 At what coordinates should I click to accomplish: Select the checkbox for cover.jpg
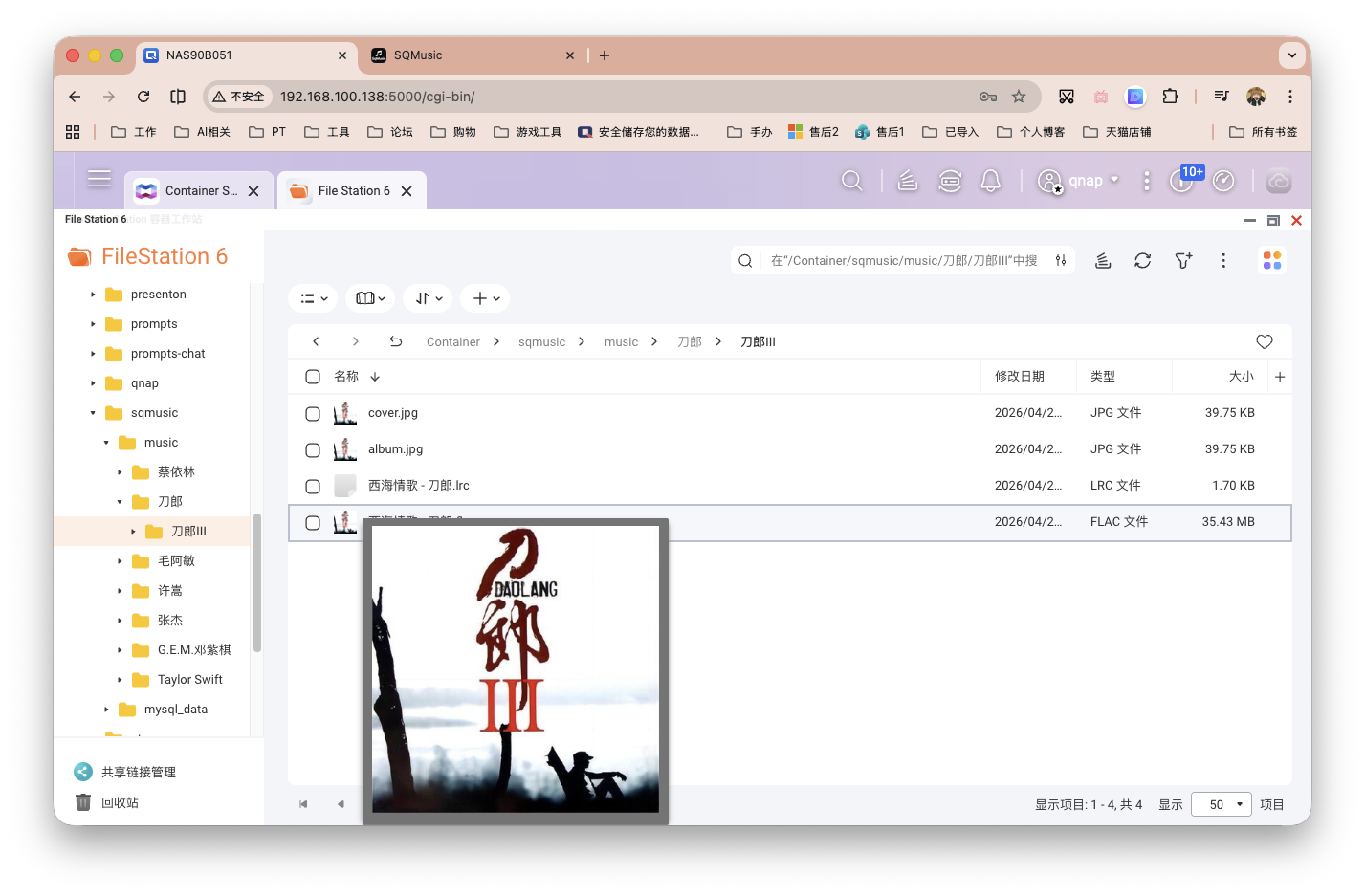coord(312,413)
